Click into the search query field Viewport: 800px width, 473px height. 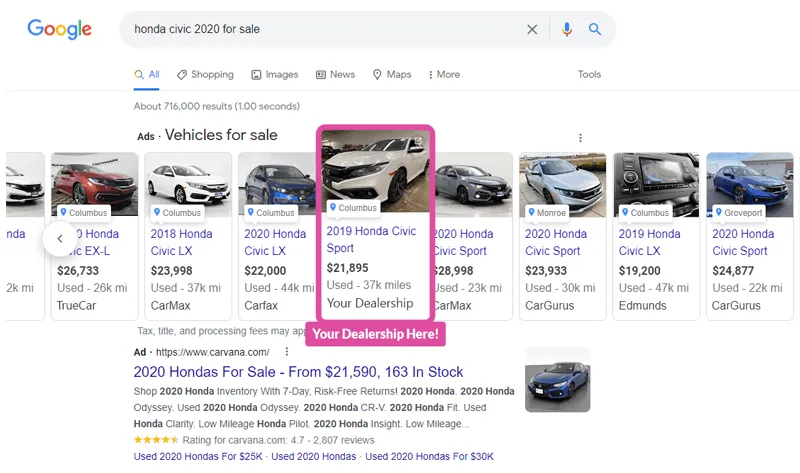click(x=327, y=30)
